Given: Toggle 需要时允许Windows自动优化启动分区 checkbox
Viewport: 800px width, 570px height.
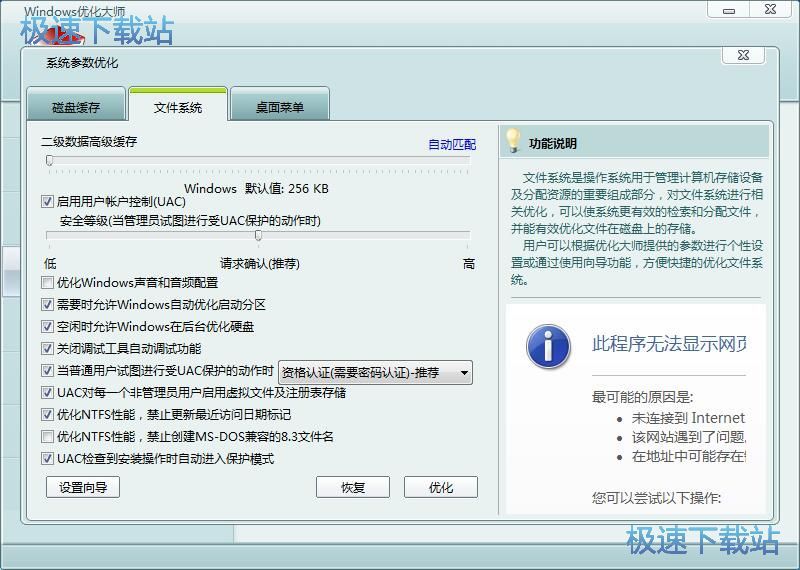Looking at the screenshot, I should [47, 305].
